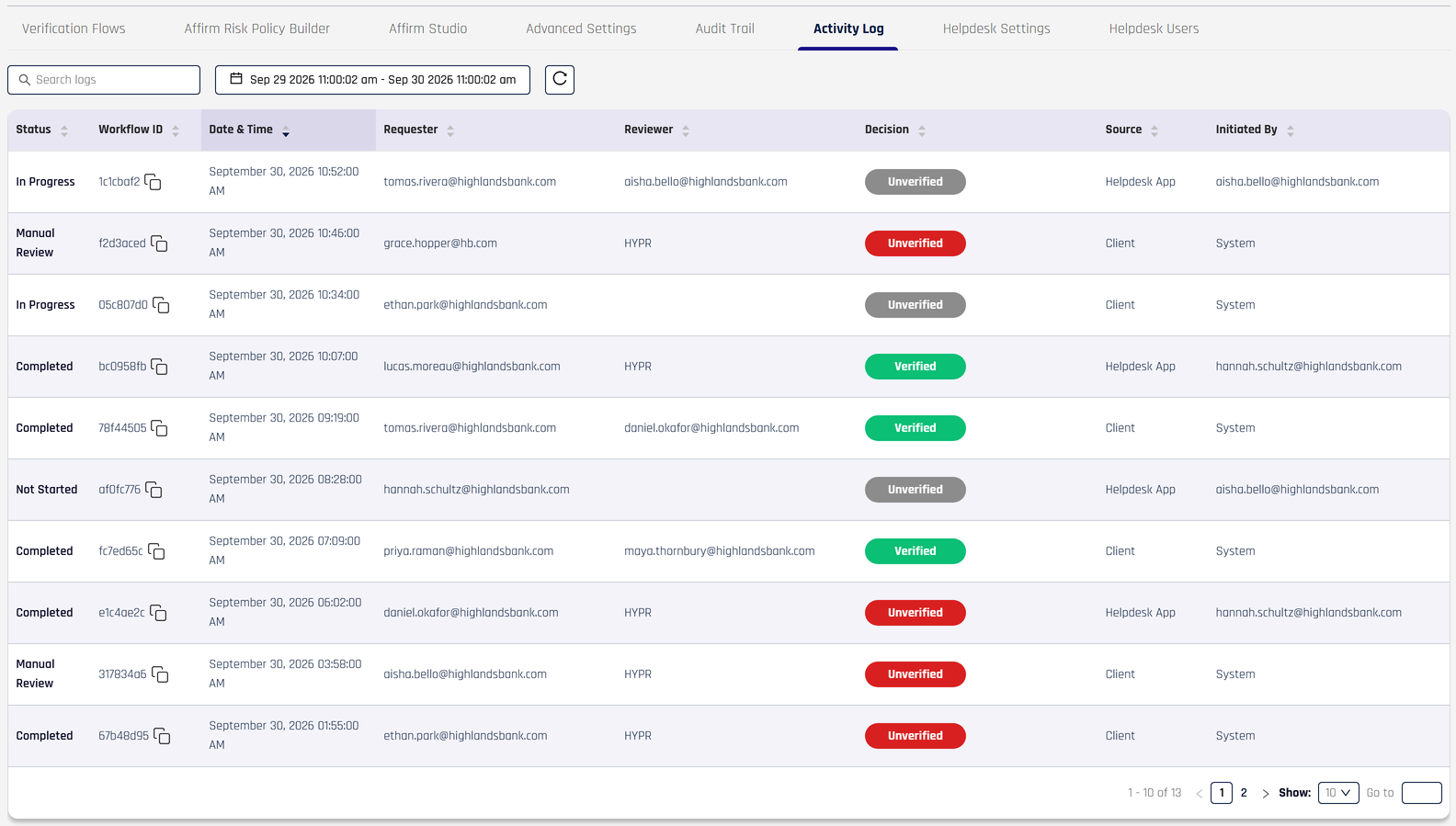Copy workflow ID fc7ed65c

(x=156, y=551)
